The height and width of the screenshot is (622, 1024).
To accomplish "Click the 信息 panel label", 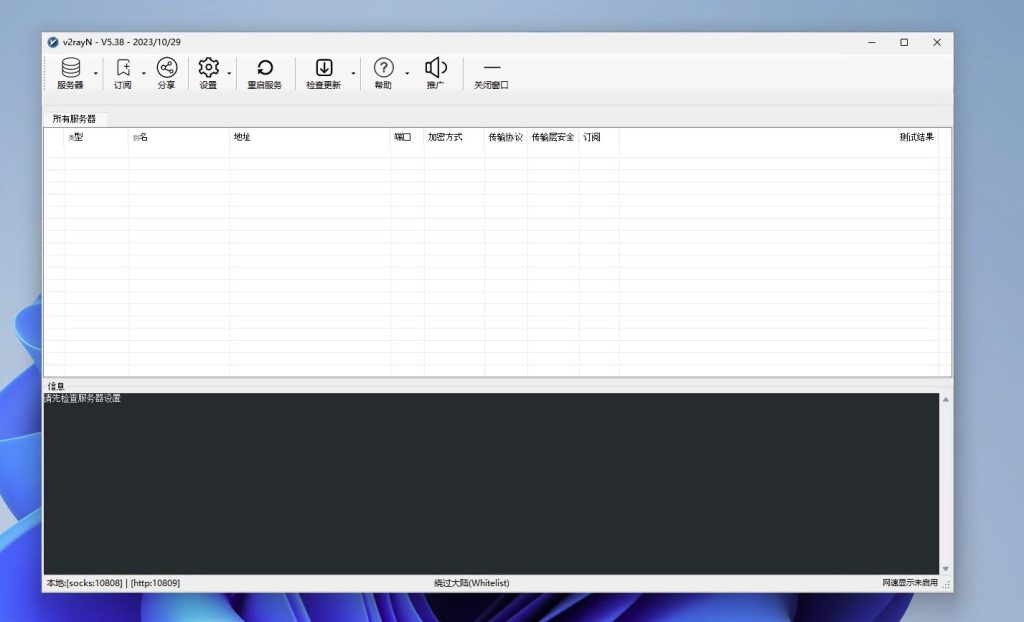I will [x=56, y=386].
